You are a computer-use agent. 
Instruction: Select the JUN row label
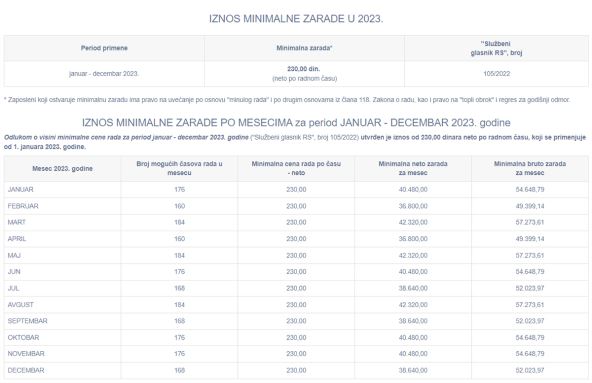pos(14,272)
